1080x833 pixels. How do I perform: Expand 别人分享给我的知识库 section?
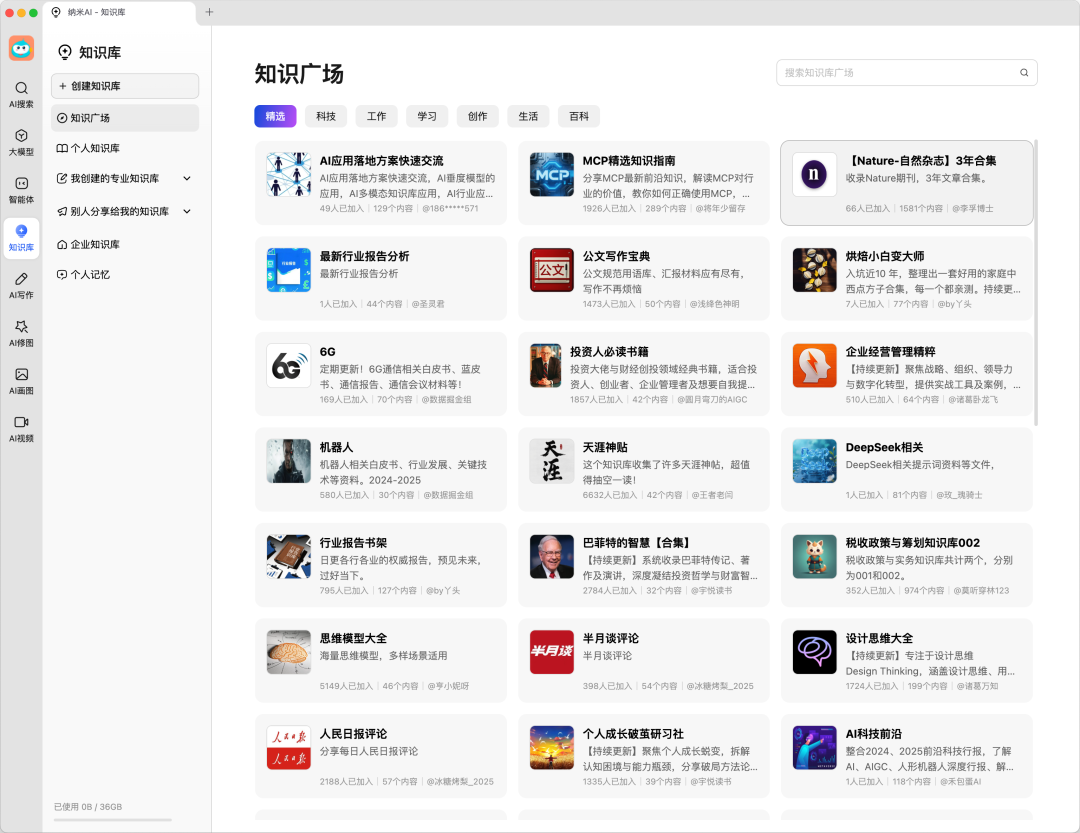[187, 212]
